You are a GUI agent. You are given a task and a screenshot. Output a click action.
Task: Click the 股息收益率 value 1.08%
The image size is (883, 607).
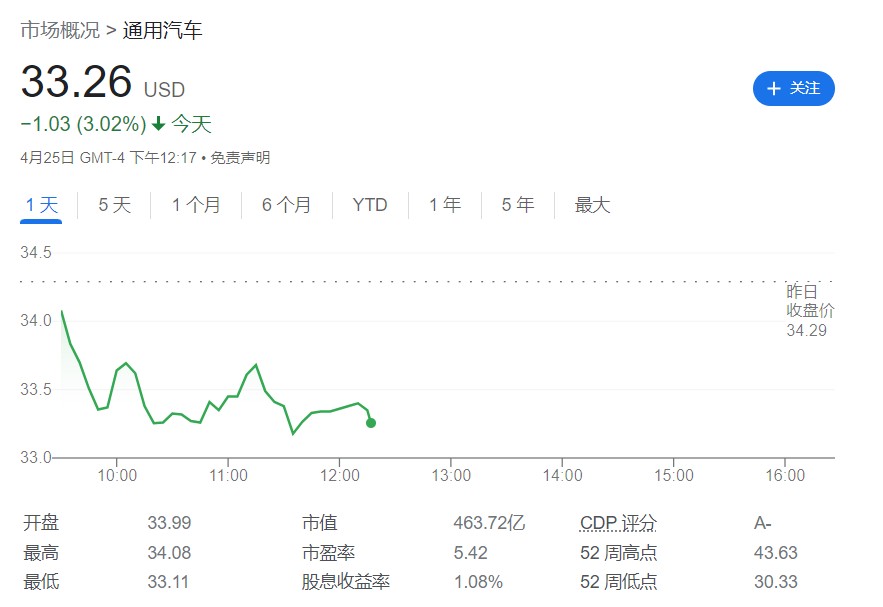[478, 582]
